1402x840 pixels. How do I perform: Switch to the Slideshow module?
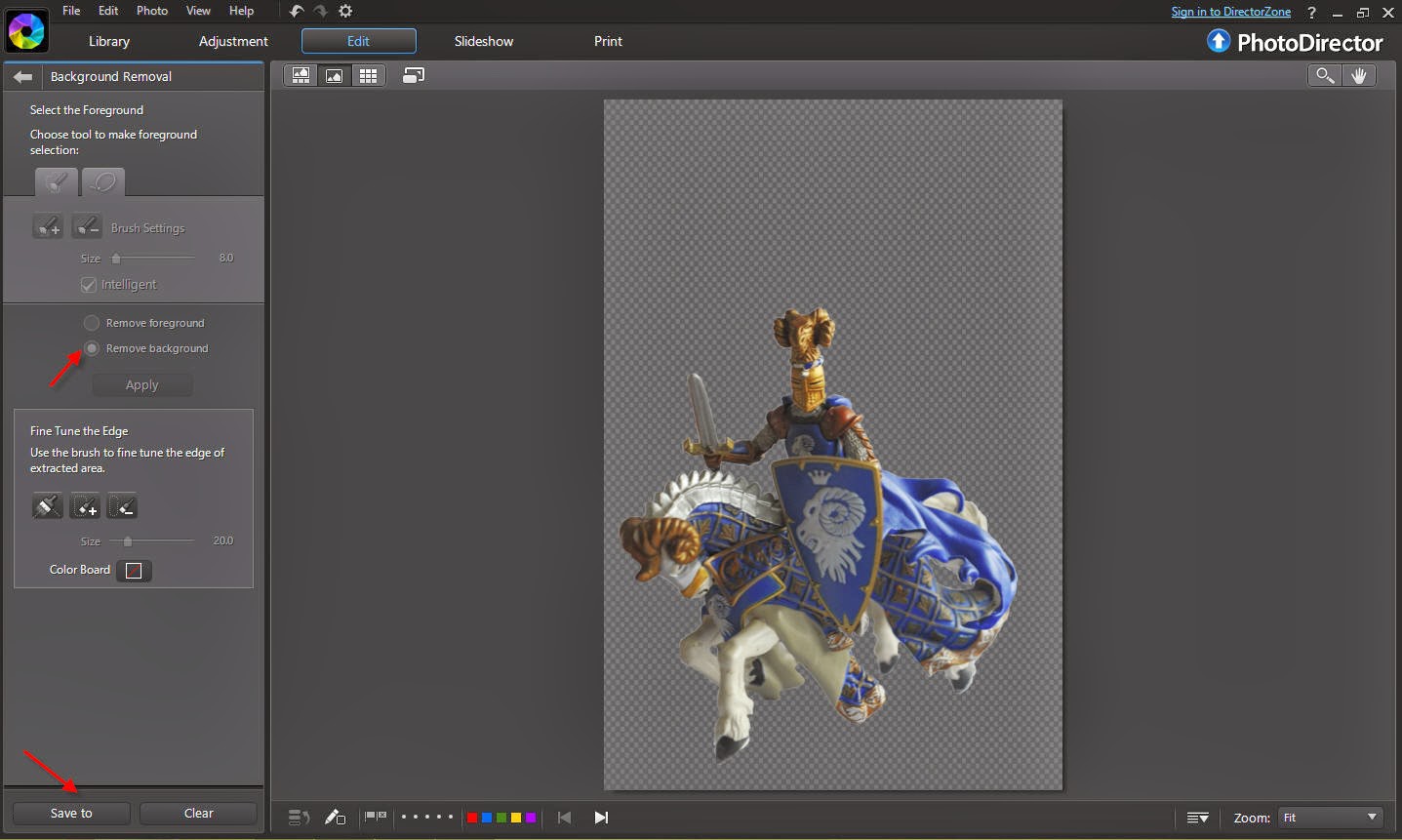click(484, 41)
